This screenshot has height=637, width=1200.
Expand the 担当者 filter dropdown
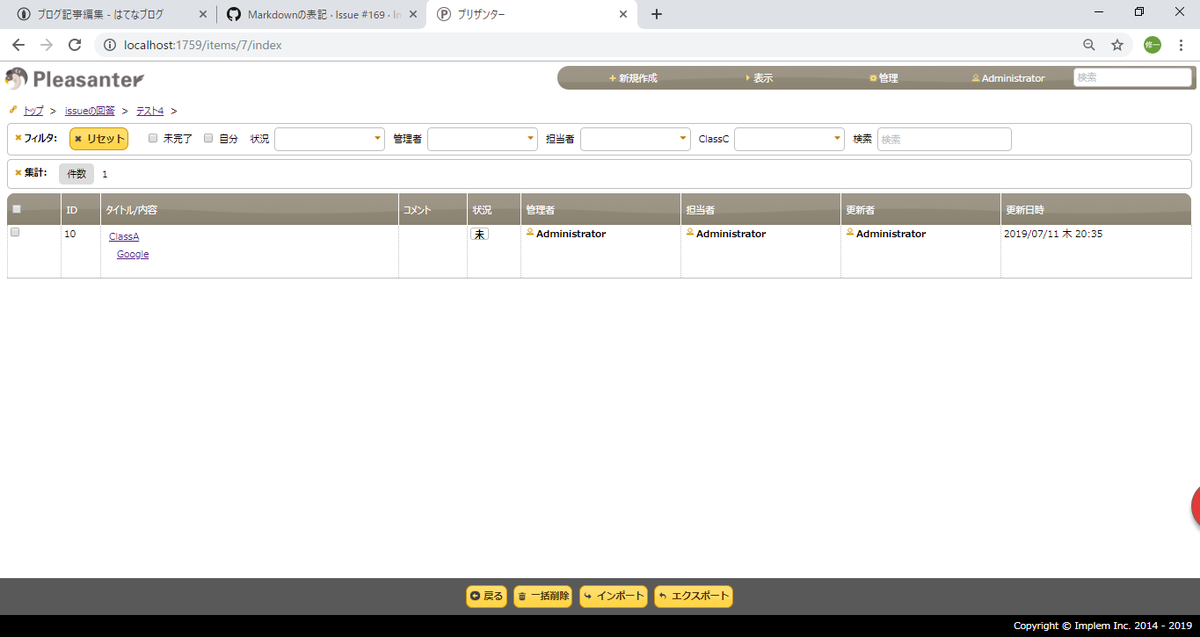pos(636,139)
